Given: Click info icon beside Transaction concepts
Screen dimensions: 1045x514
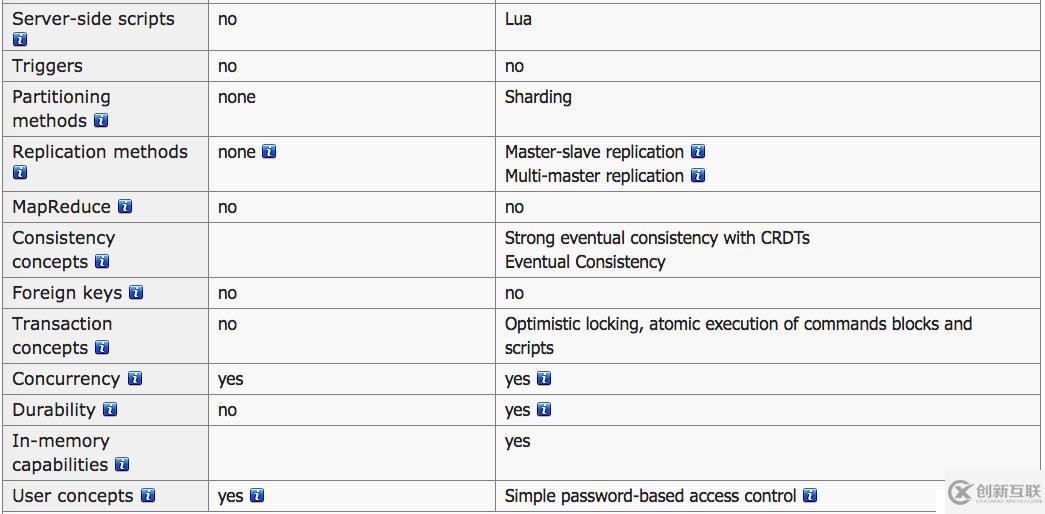Looking at the screenshot, I should click(x=102, y=348).
